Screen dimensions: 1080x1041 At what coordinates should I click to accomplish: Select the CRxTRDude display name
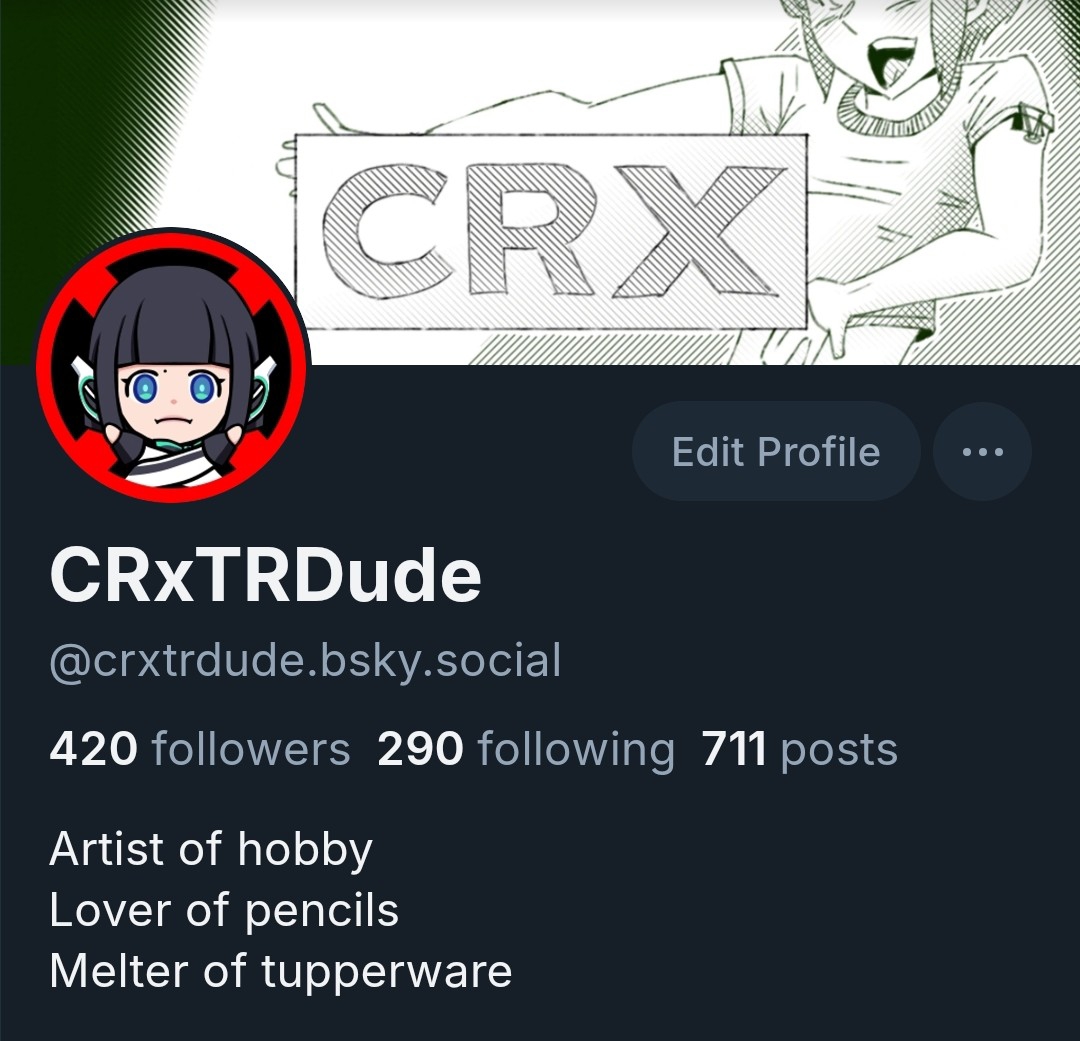coord(265,576)
